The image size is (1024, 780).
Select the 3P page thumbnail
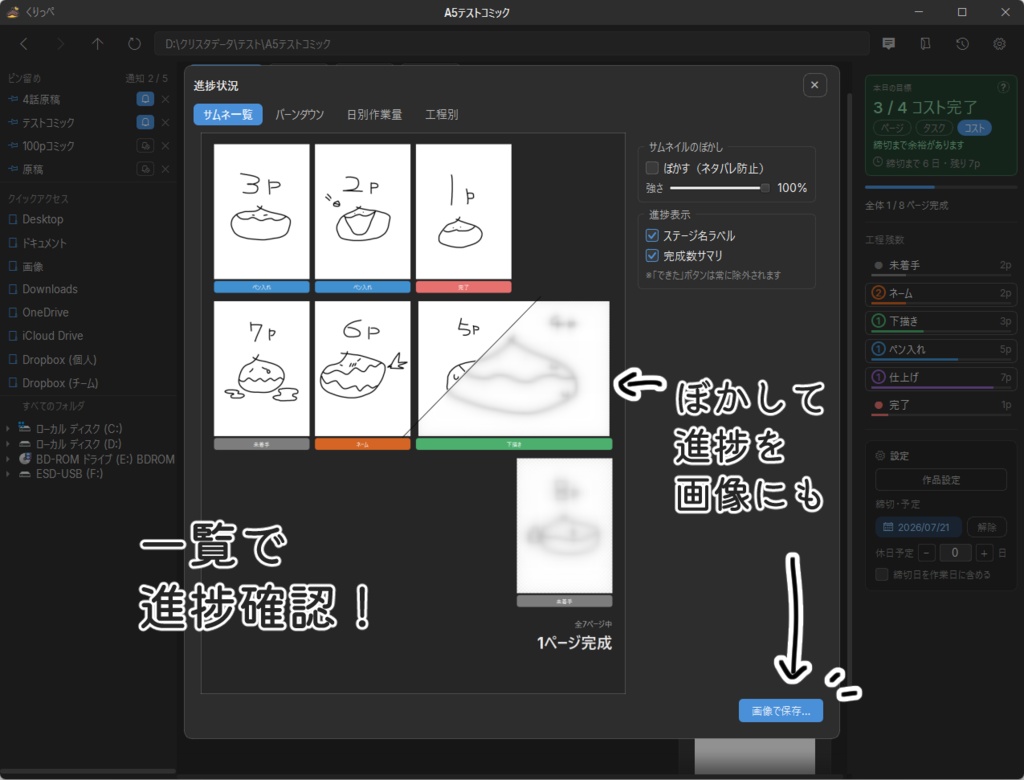pyautogui.click(x=261, y=212)
